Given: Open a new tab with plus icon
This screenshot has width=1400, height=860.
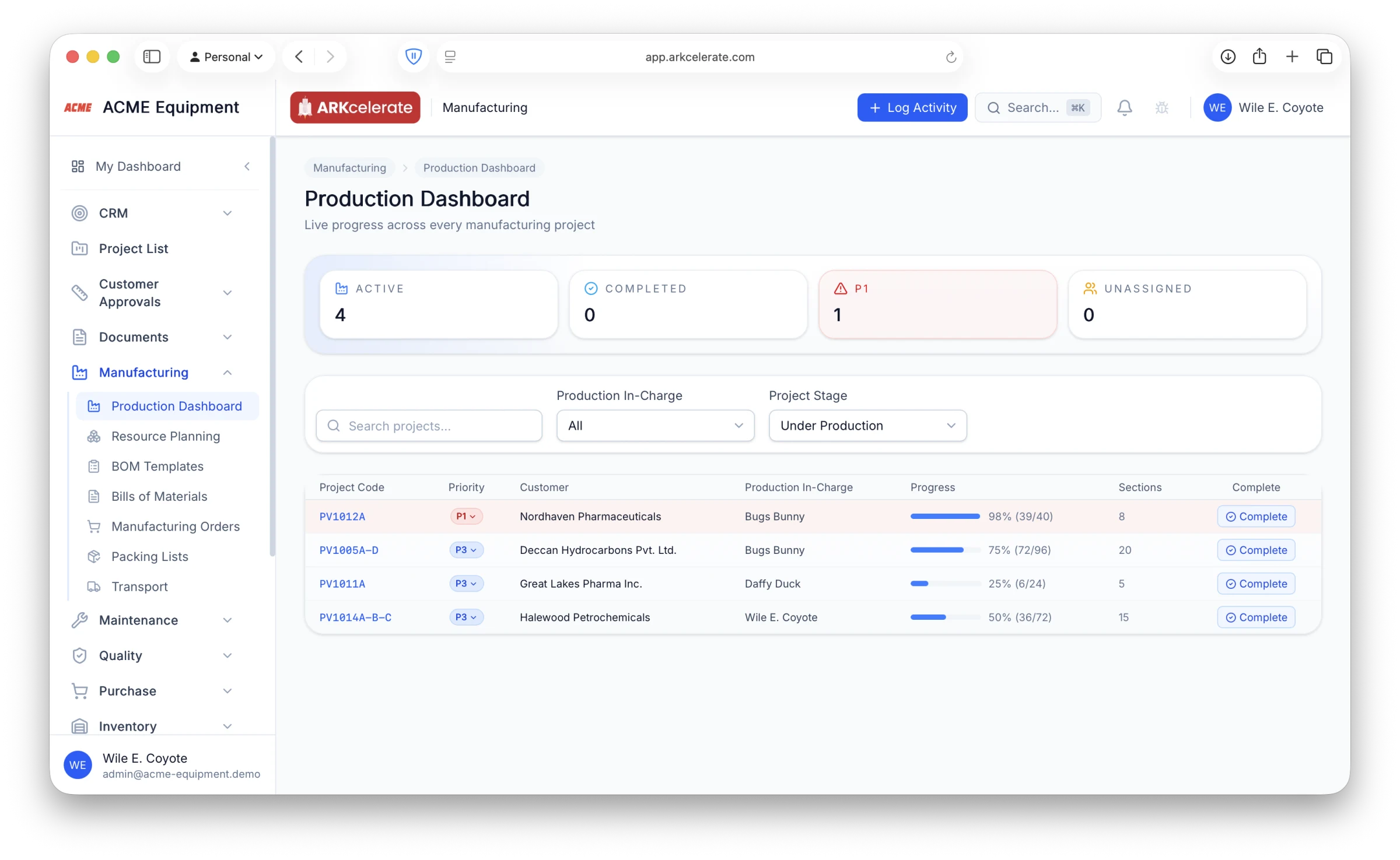Looking at the screenshot, I should [x=1291, y=57].
